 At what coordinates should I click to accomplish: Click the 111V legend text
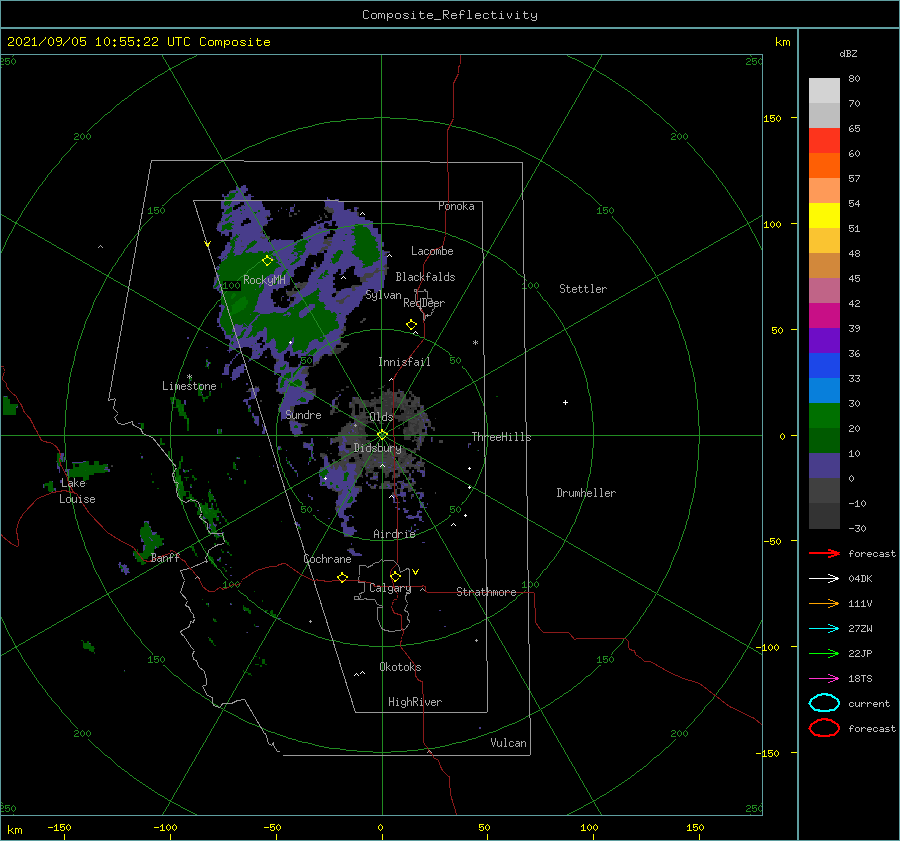coord(860,603)
